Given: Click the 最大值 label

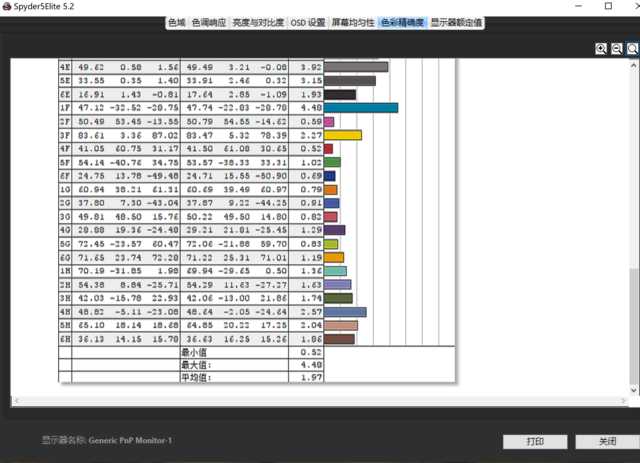Looking at the screenshot, I should [196, 365].
